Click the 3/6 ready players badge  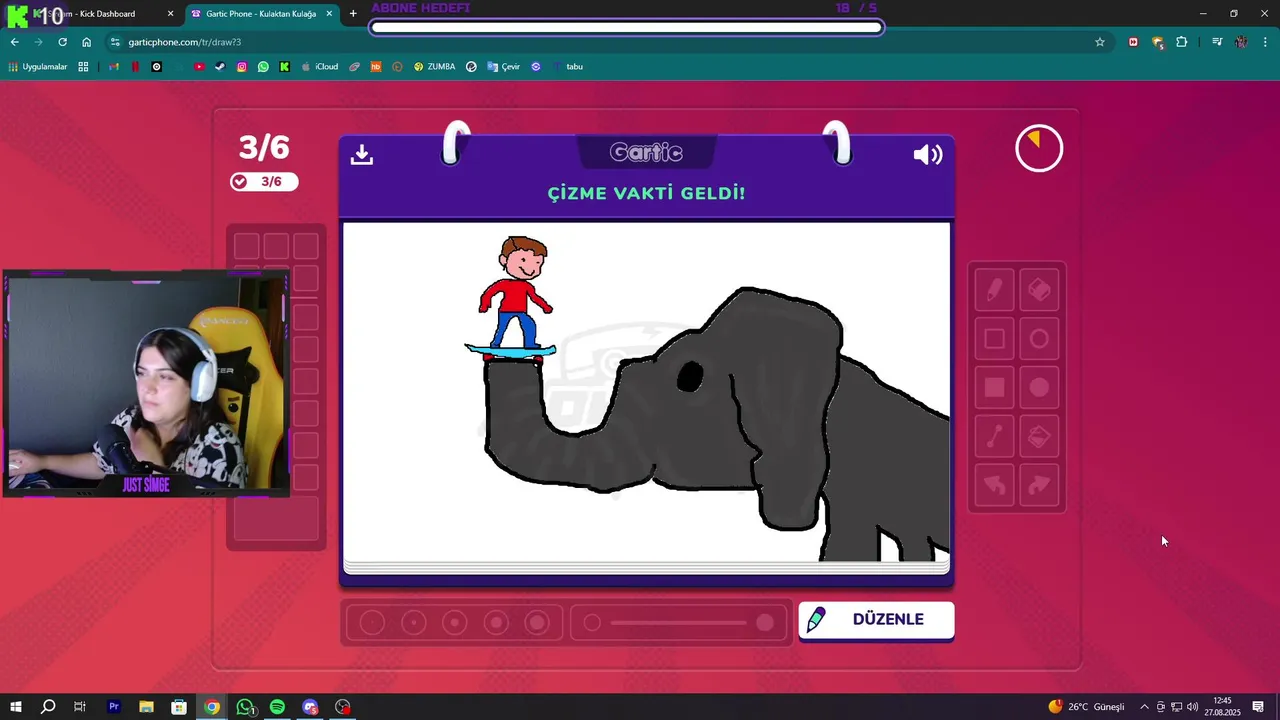[x=264, y=181]
